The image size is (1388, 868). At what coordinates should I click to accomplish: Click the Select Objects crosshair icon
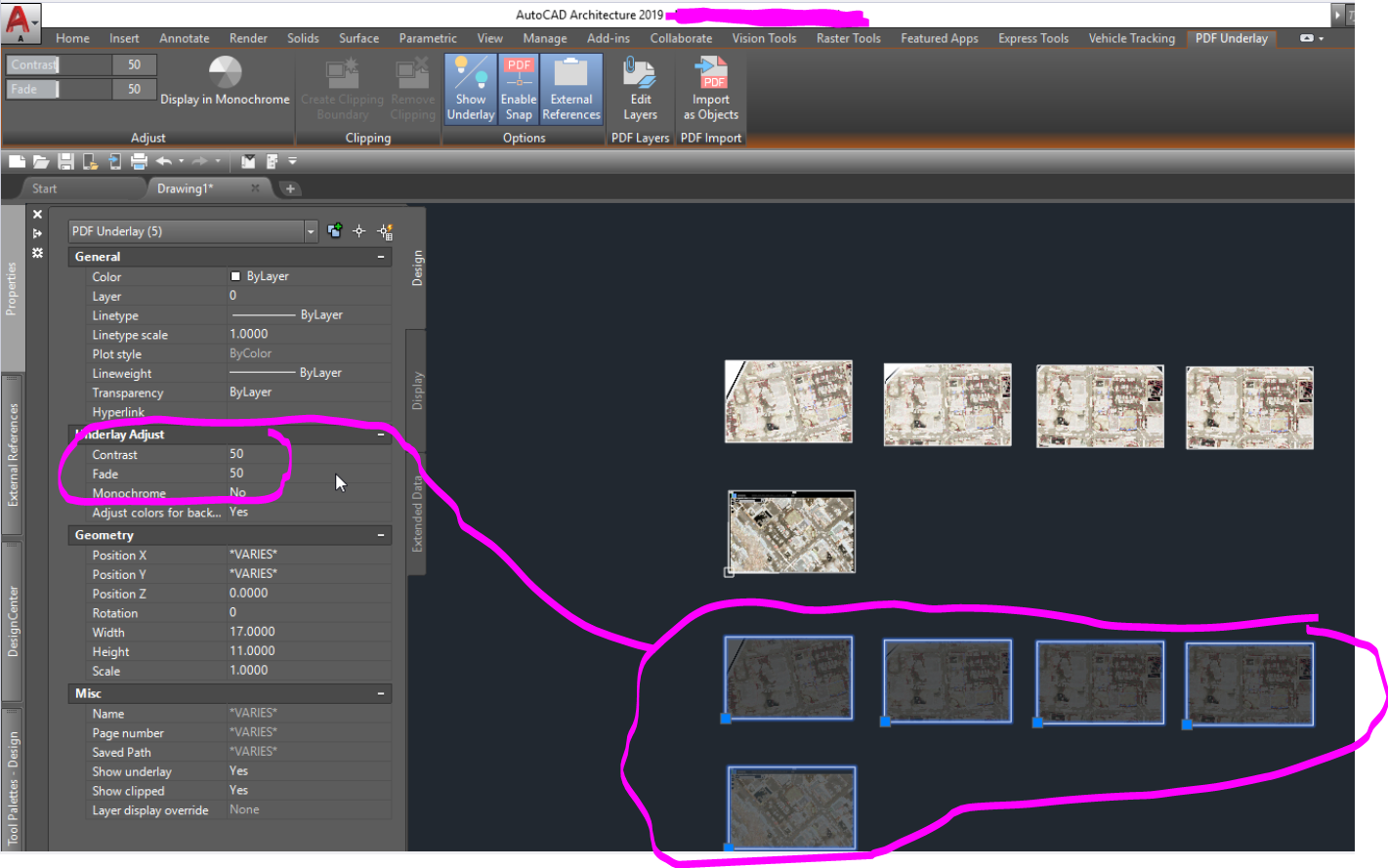(358, 230)
